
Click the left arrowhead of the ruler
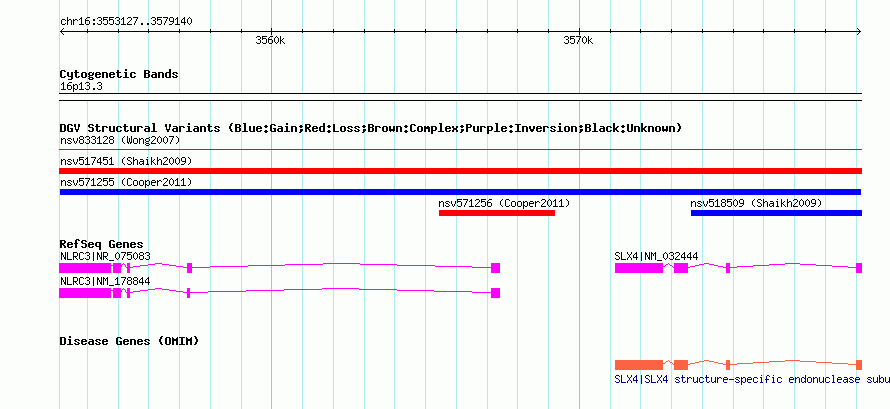point(62,32)
